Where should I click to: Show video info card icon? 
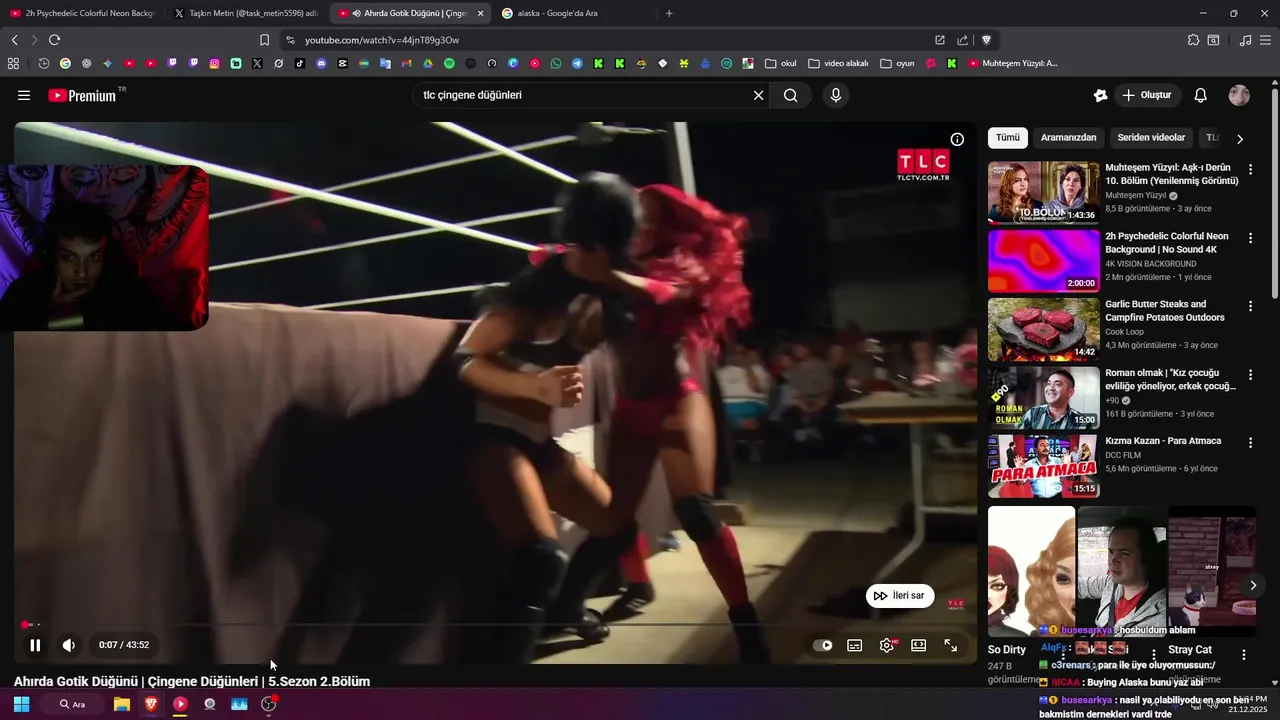tap(957, 139)
